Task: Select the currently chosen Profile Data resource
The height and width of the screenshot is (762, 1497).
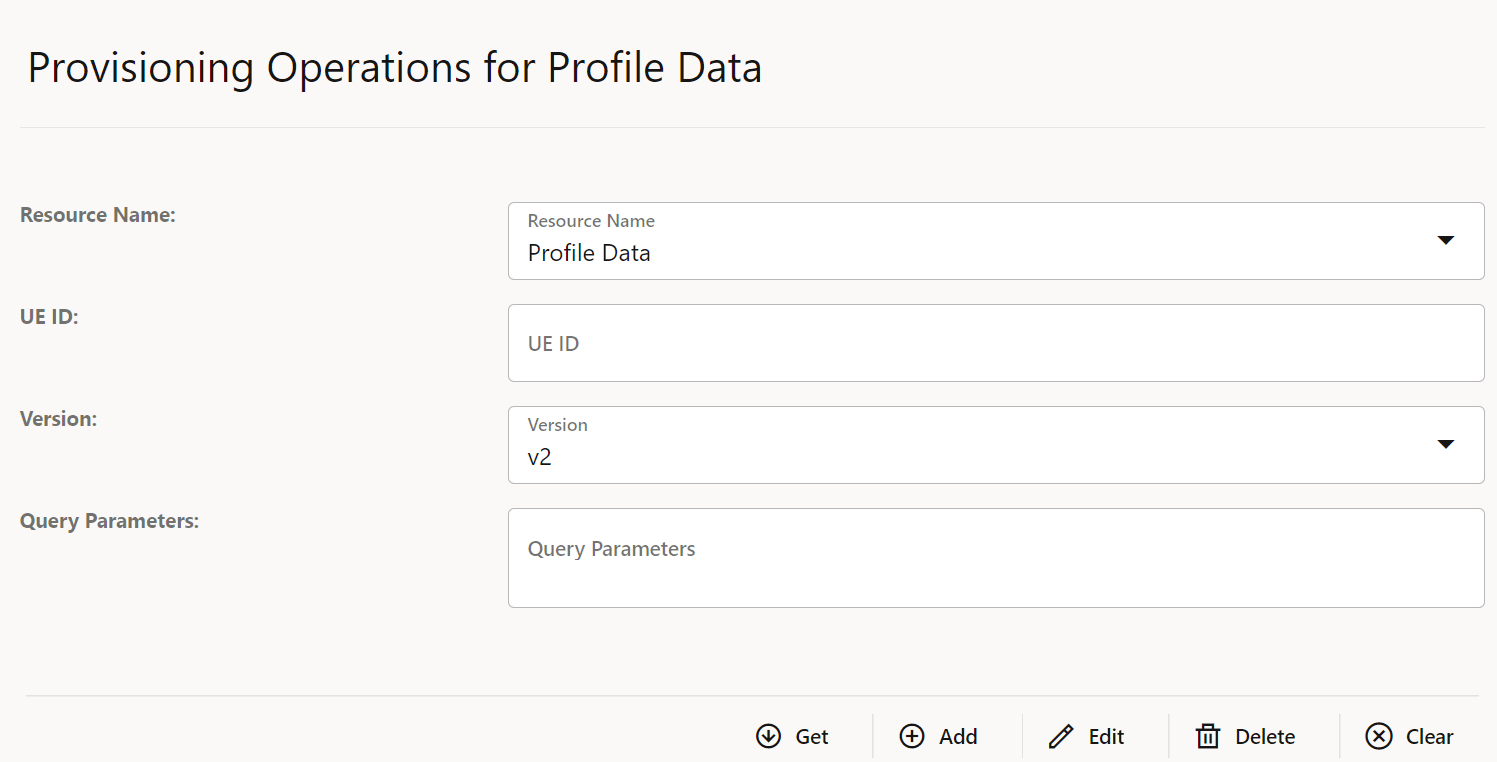Action: point(588,252)
